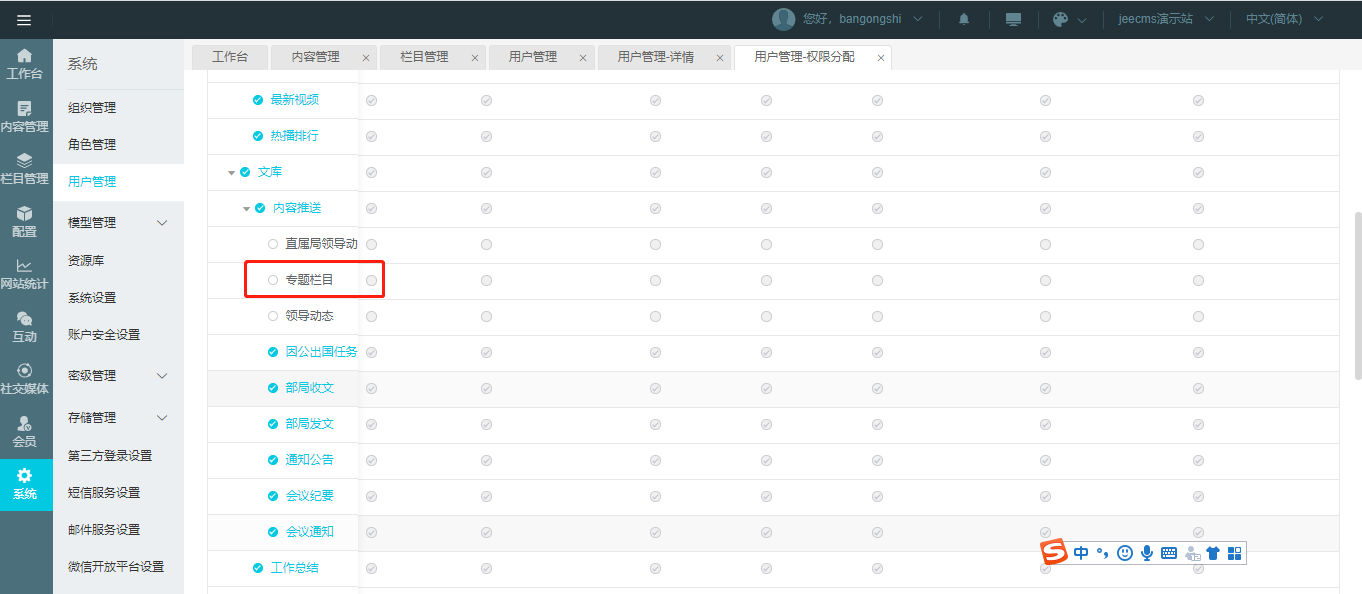1362x594 pixels.
Task: Open the 网站统计 sidebar section
Action: tap(25, 273)
